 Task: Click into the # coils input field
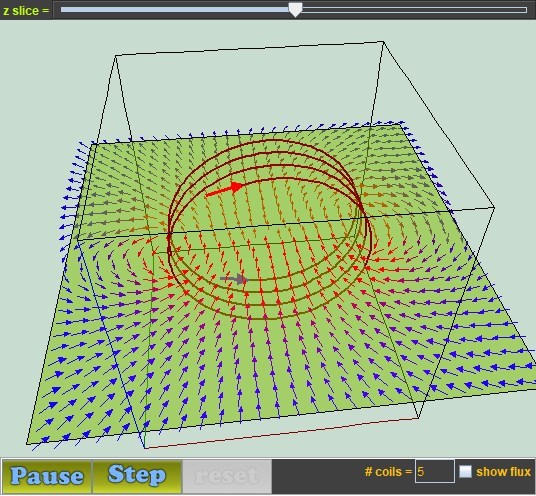[434, 471]
